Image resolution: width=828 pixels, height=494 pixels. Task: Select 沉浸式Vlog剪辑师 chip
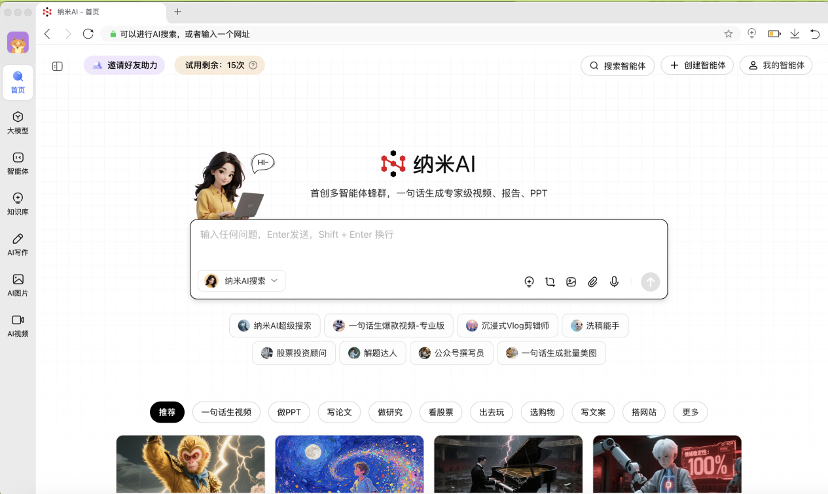pos(507,325)
